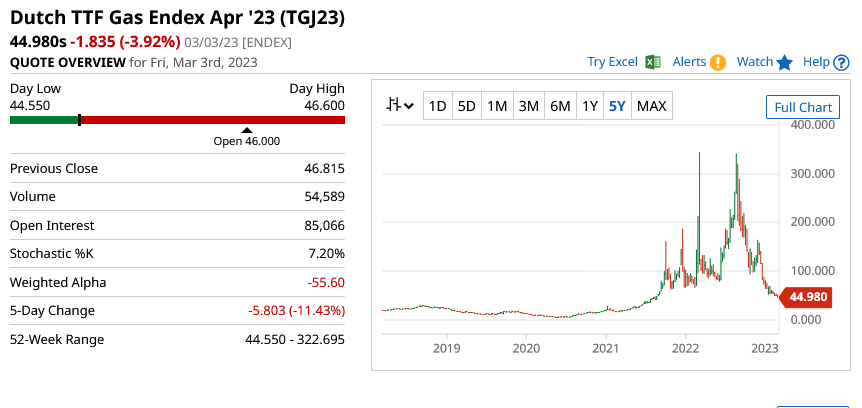The height and width of the screenshot is (408, 862).
Task: Show the 1Y chart period
Action: click(x=590, y=106)
